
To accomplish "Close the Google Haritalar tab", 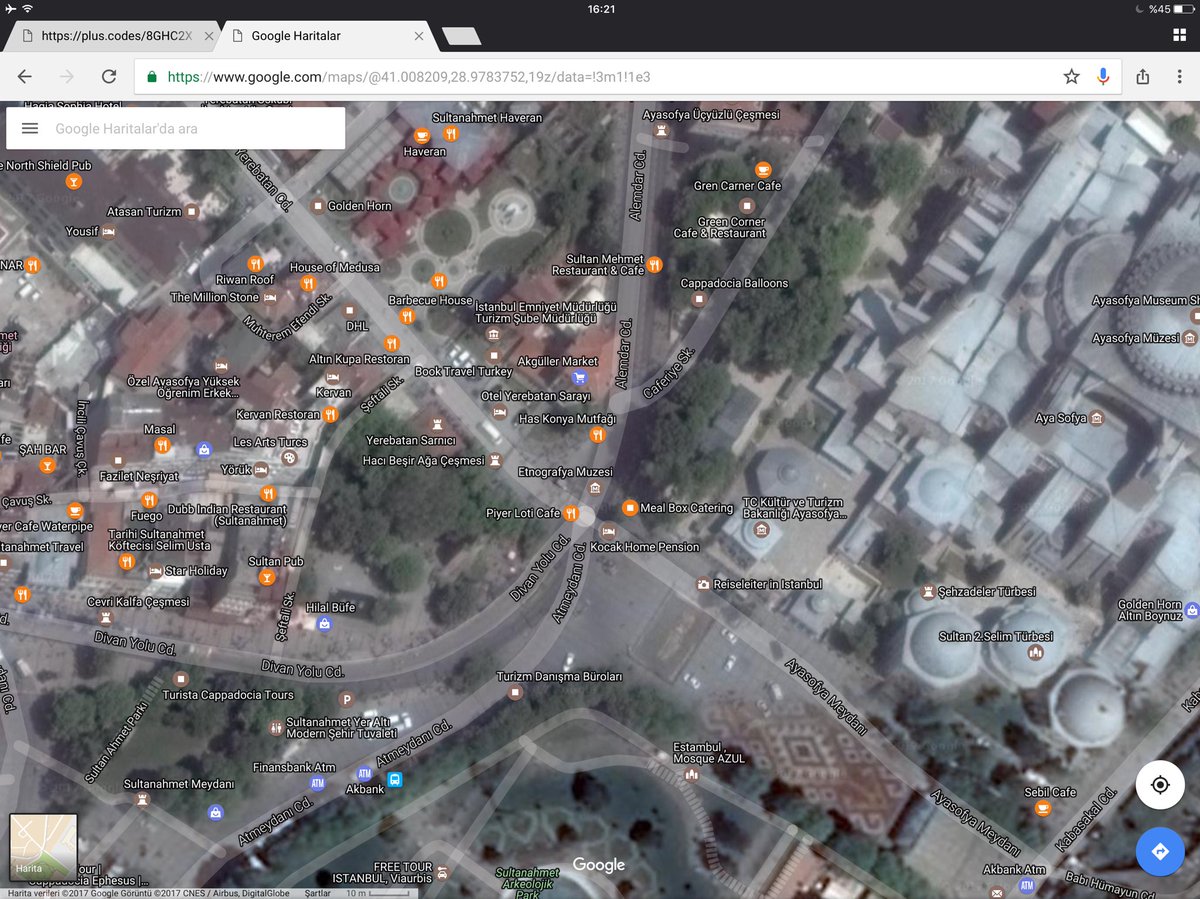I will coord(418,36).
